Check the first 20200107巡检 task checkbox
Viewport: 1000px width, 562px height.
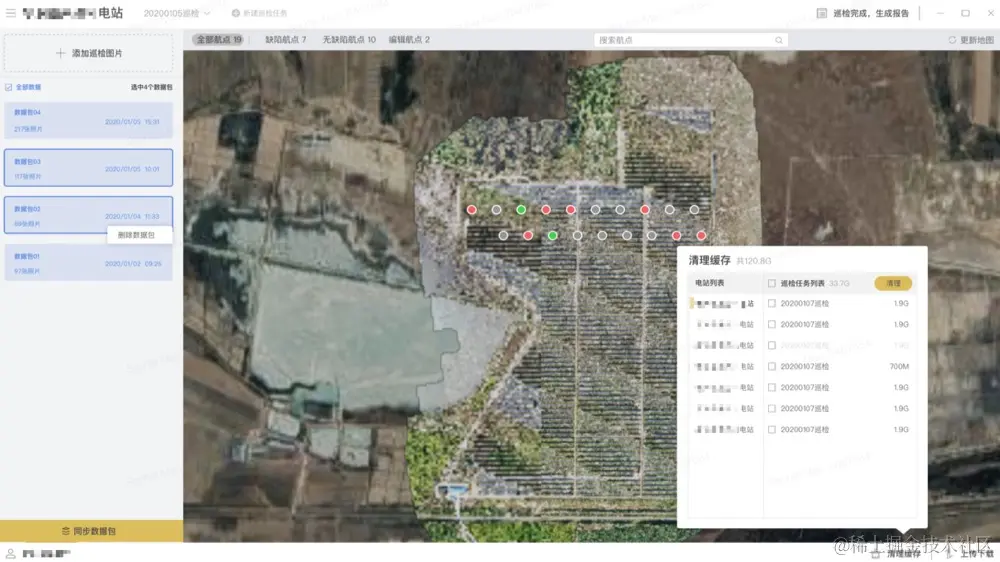772,304
